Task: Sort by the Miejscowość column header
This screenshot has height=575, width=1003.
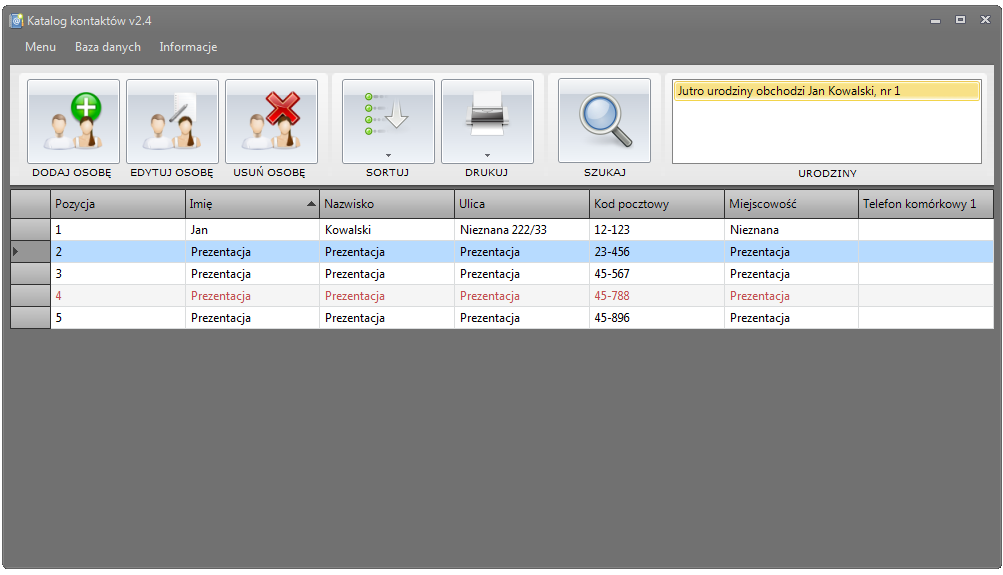Action: point(791,204)
